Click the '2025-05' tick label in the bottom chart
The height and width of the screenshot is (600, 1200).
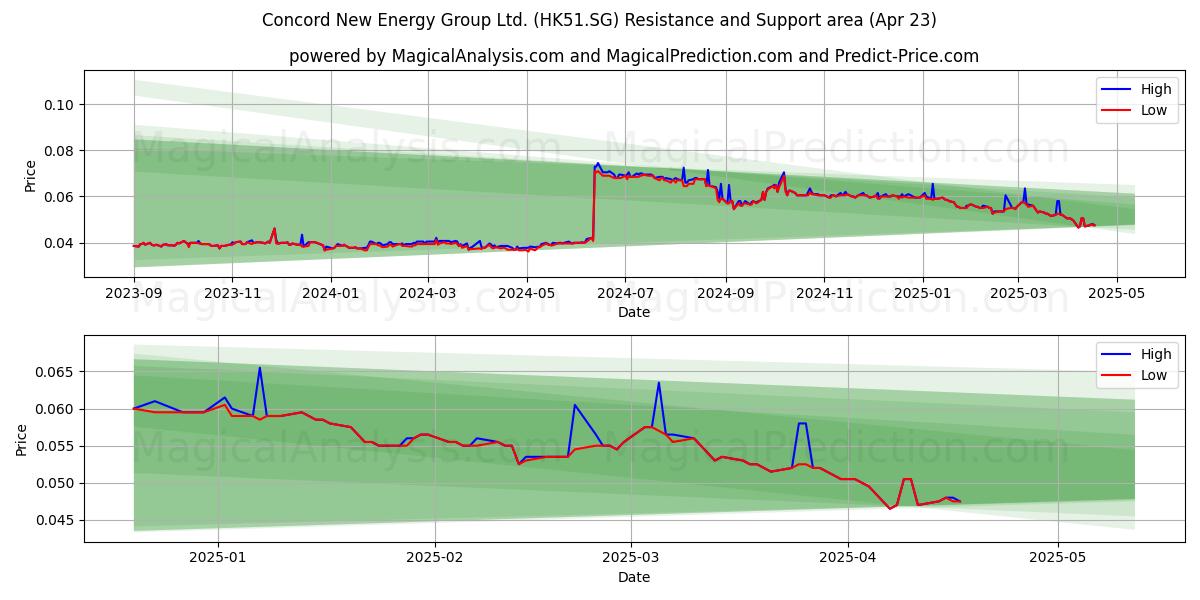1058,557
